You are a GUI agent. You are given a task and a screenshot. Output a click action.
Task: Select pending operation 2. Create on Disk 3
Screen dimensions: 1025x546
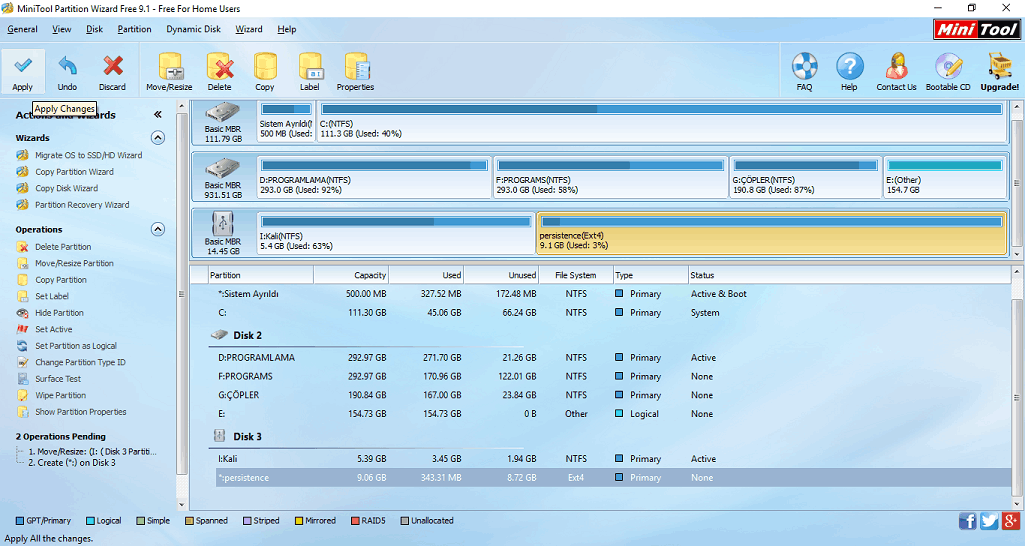(x=72, y=462)
